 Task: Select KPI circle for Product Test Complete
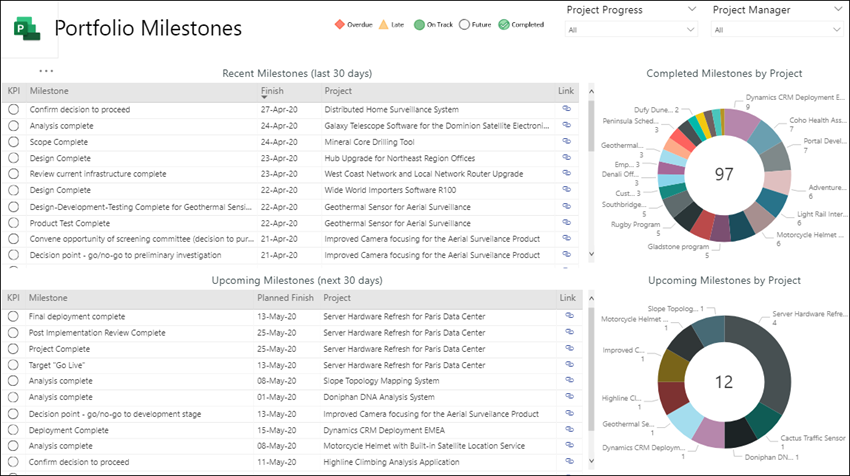coord(14,223)
